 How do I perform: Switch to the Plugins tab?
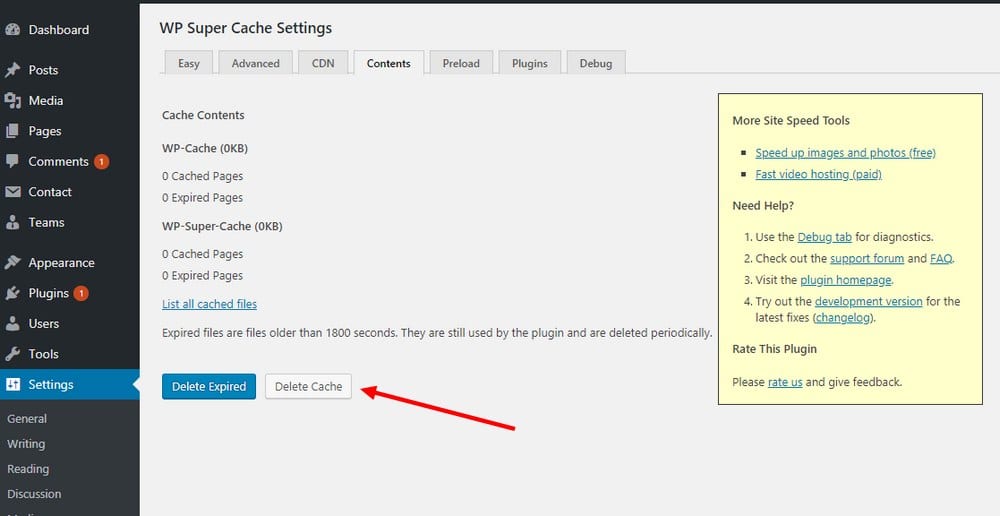pyautogui.click(x=530, y=63)
